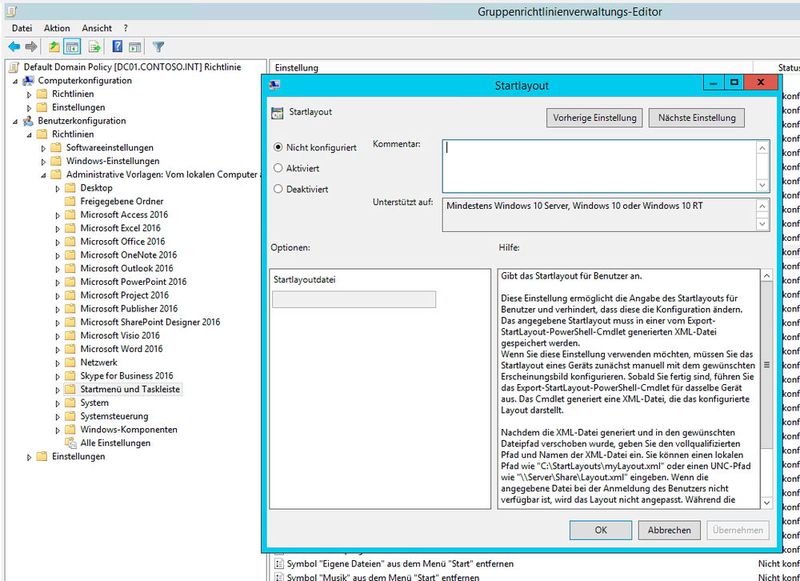The image size is (800, 581).
Task: Expand the Windows-Komponenten folder
Action: pyautogui.click(x=57, y=429)
